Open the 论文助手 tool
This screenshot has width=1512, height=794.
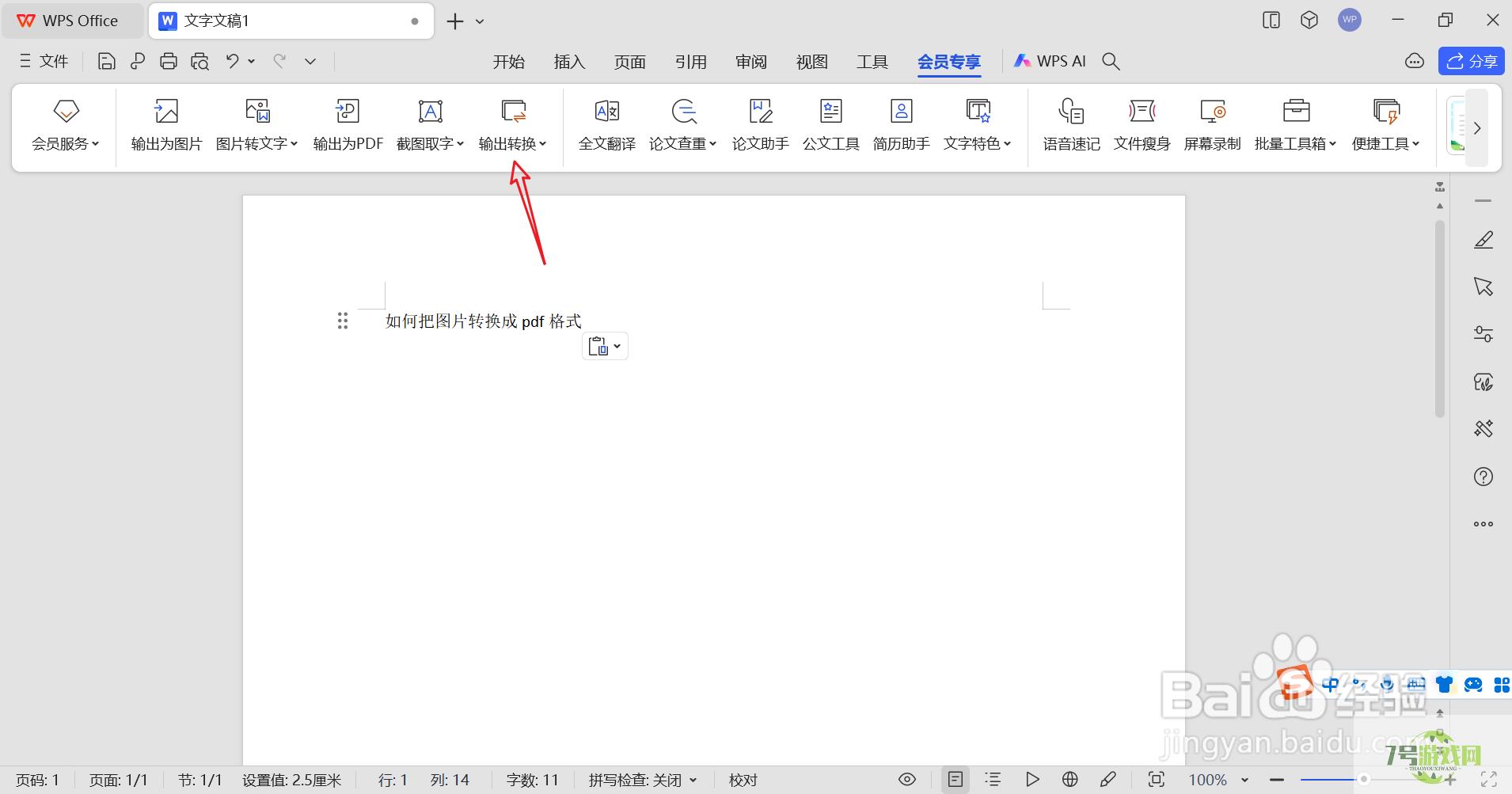point(760,126)
